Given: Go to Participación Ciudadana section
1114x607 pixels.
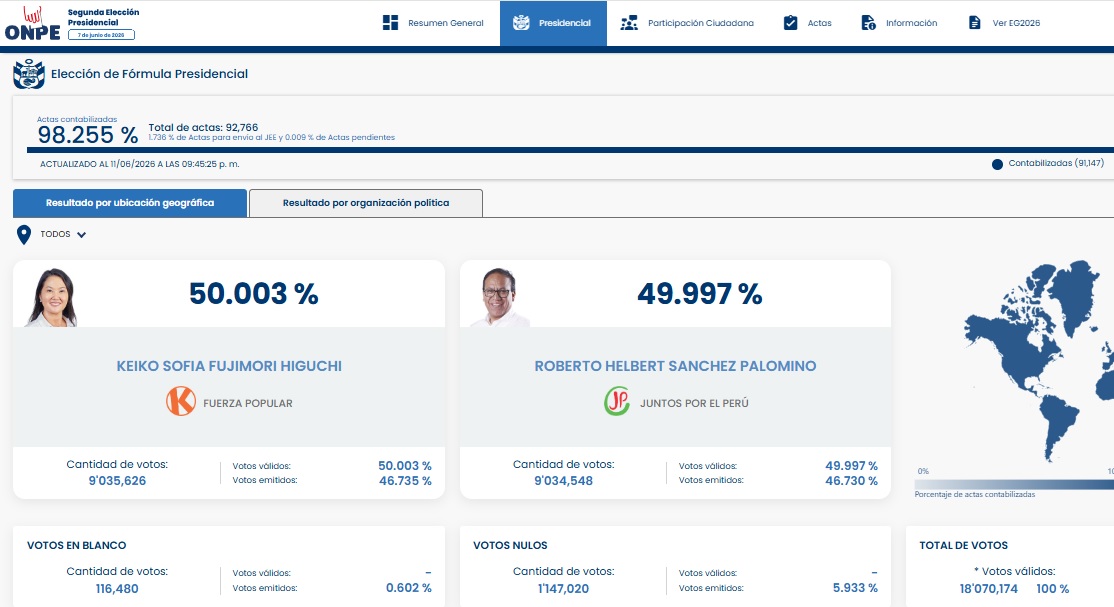Looking at the screenshot, I should (x=686, y=23).
